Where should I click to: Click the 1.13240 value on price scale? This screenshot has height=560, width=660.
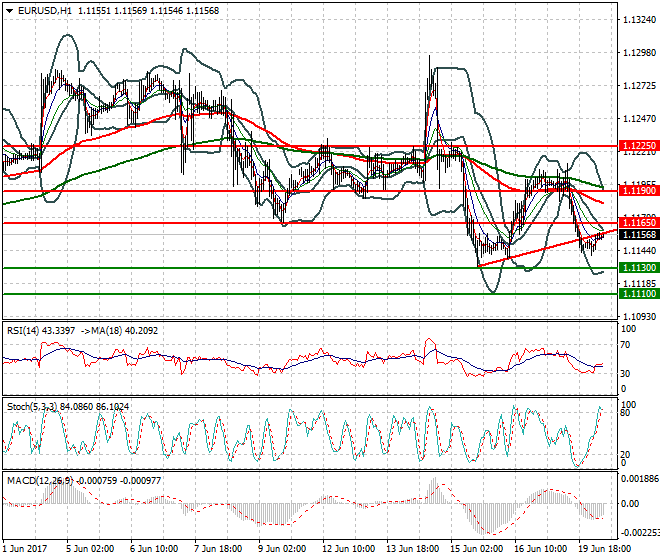(x=638, y=20)
